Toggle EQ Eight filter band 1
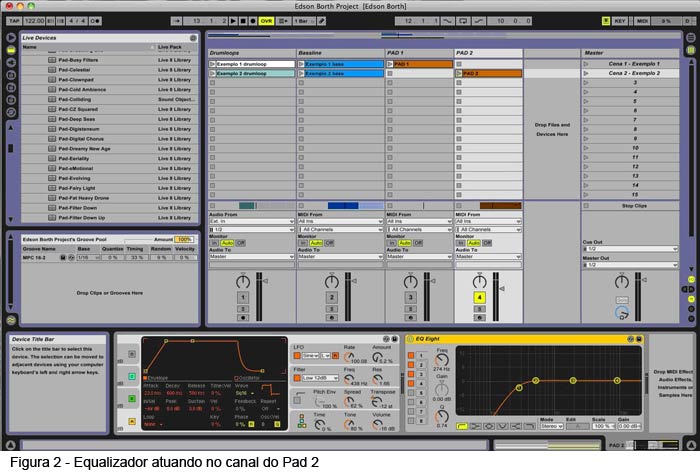Image resolution: width=700 pixels, height=475 pixels. click(411, 356)
